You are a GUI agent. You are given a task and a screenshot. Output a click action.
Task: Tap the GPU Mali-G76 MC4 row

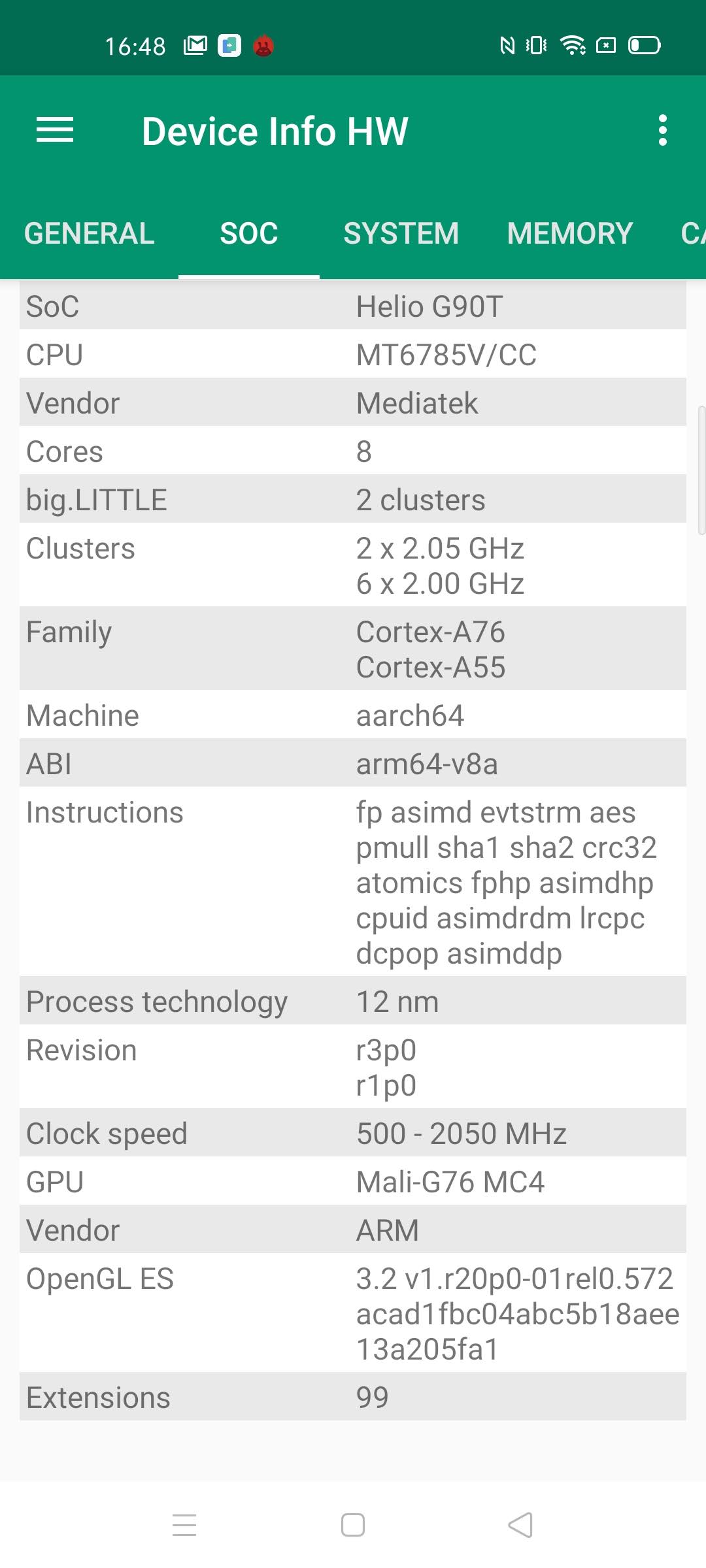pos(353,1182)
